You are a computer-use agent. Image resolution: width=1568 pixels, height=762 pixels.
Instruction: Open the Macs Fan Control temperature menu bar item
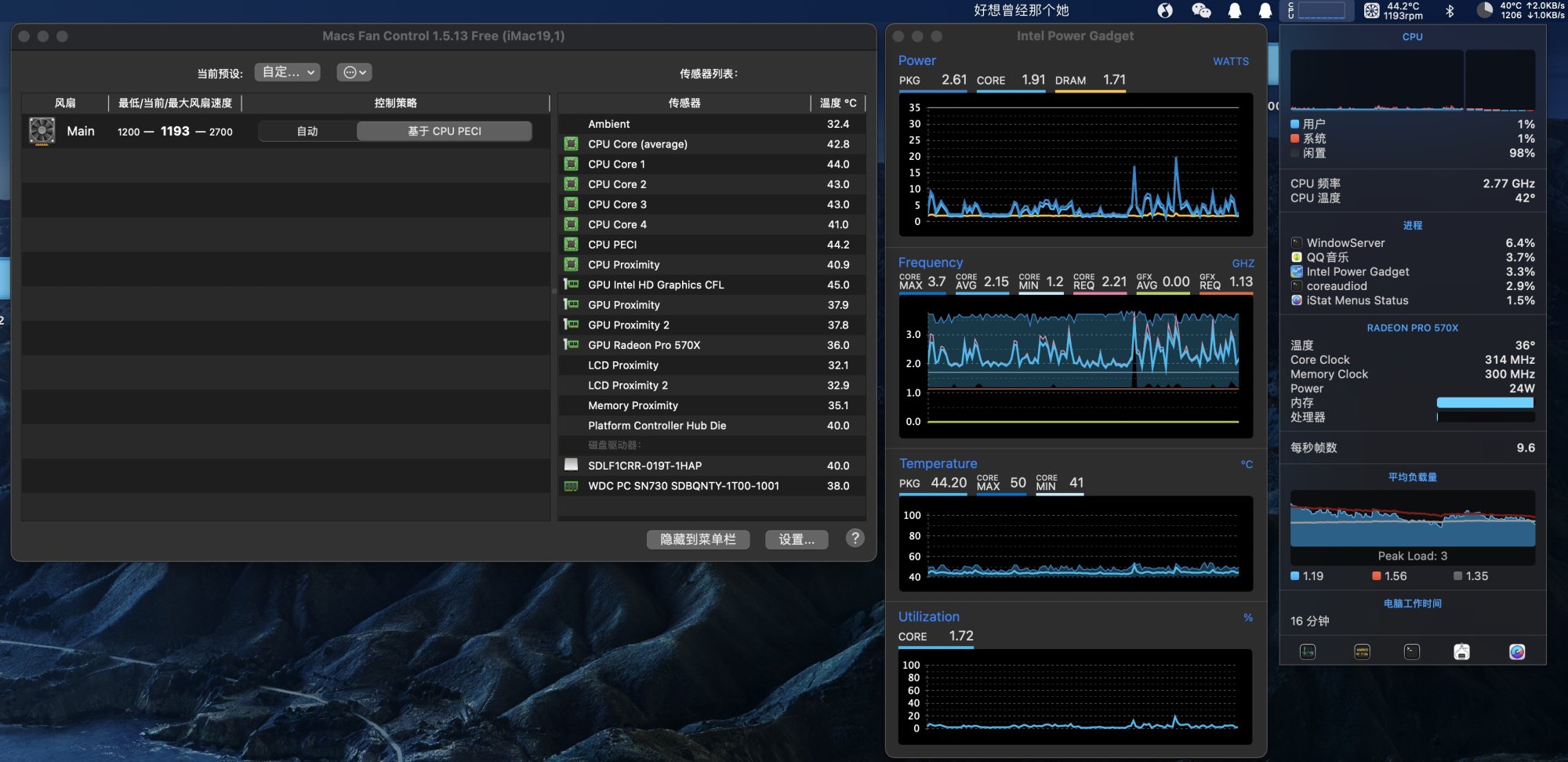coord(1393,10)
